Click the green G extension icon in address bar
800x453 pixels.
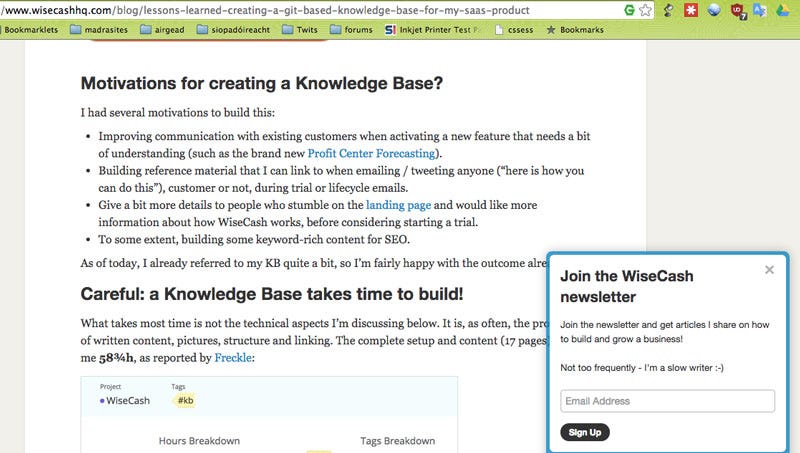pos(630,10)
